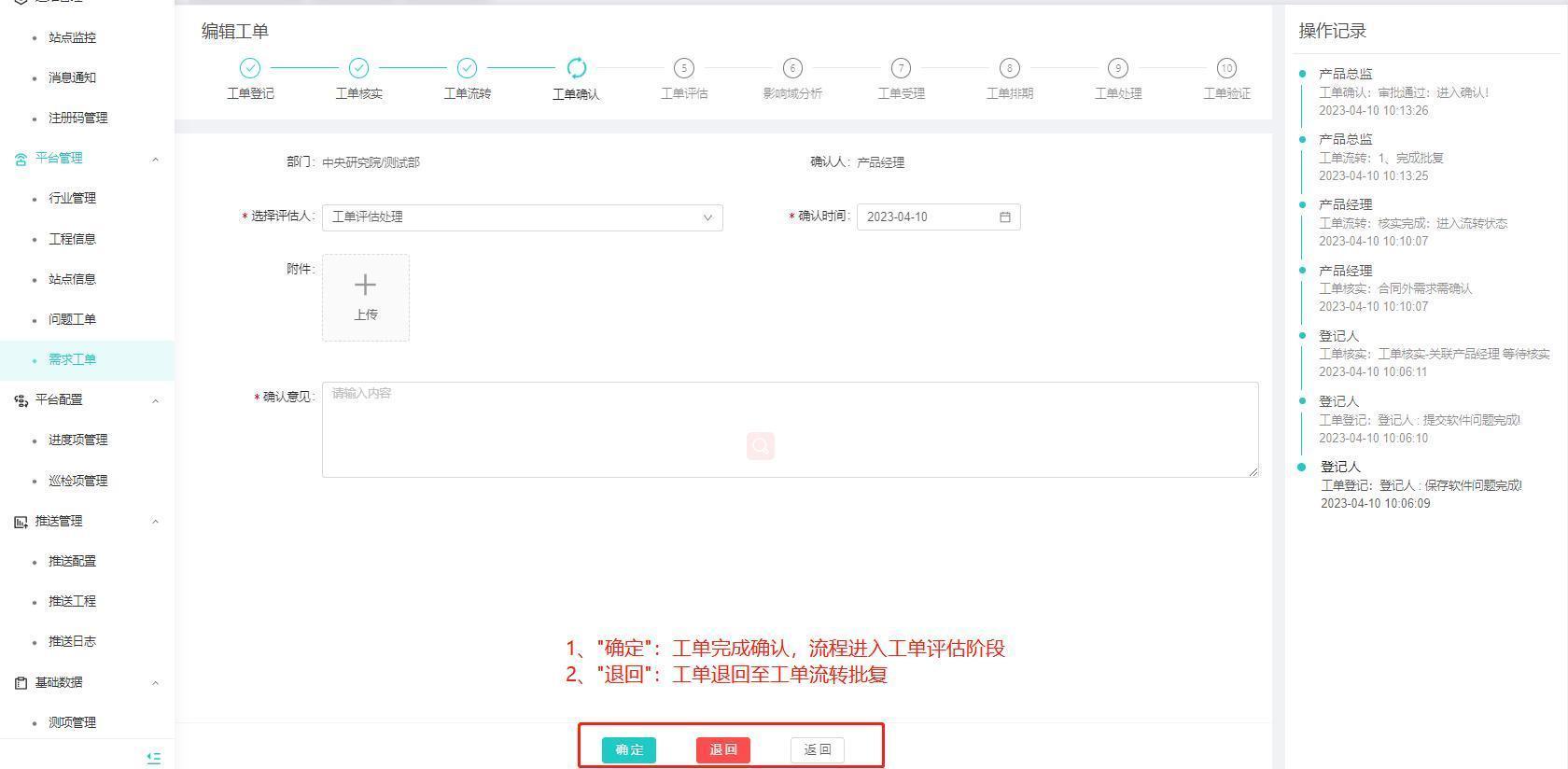Open 推送日志 from the sidebar
1568x769 pixels.
[72, 642]
